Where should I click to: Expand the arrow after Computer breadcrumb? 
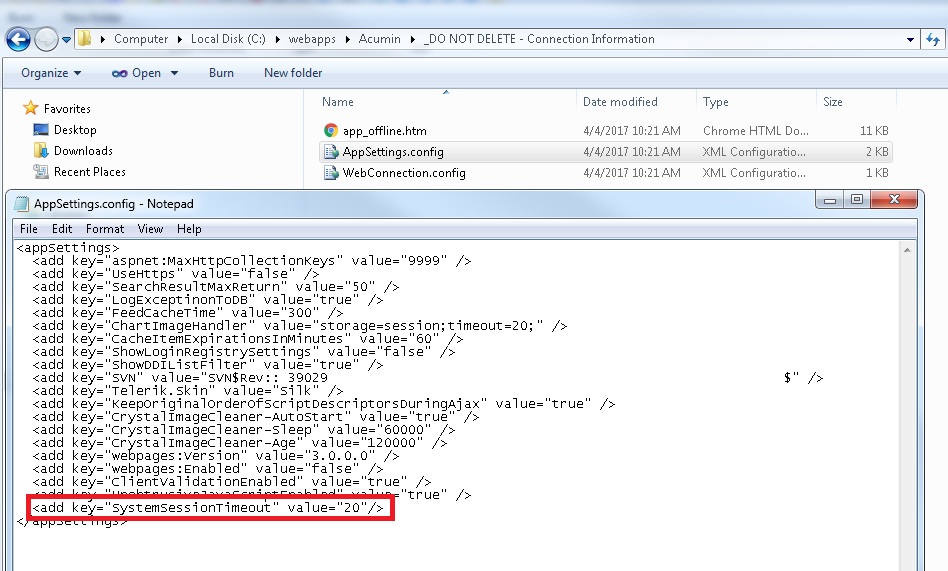[180, 39]
